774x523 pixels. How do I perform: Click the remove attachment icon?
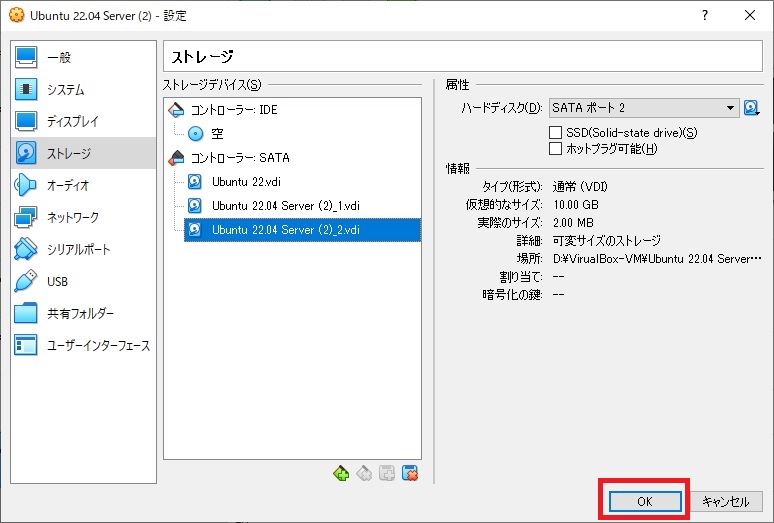(410, 474)
